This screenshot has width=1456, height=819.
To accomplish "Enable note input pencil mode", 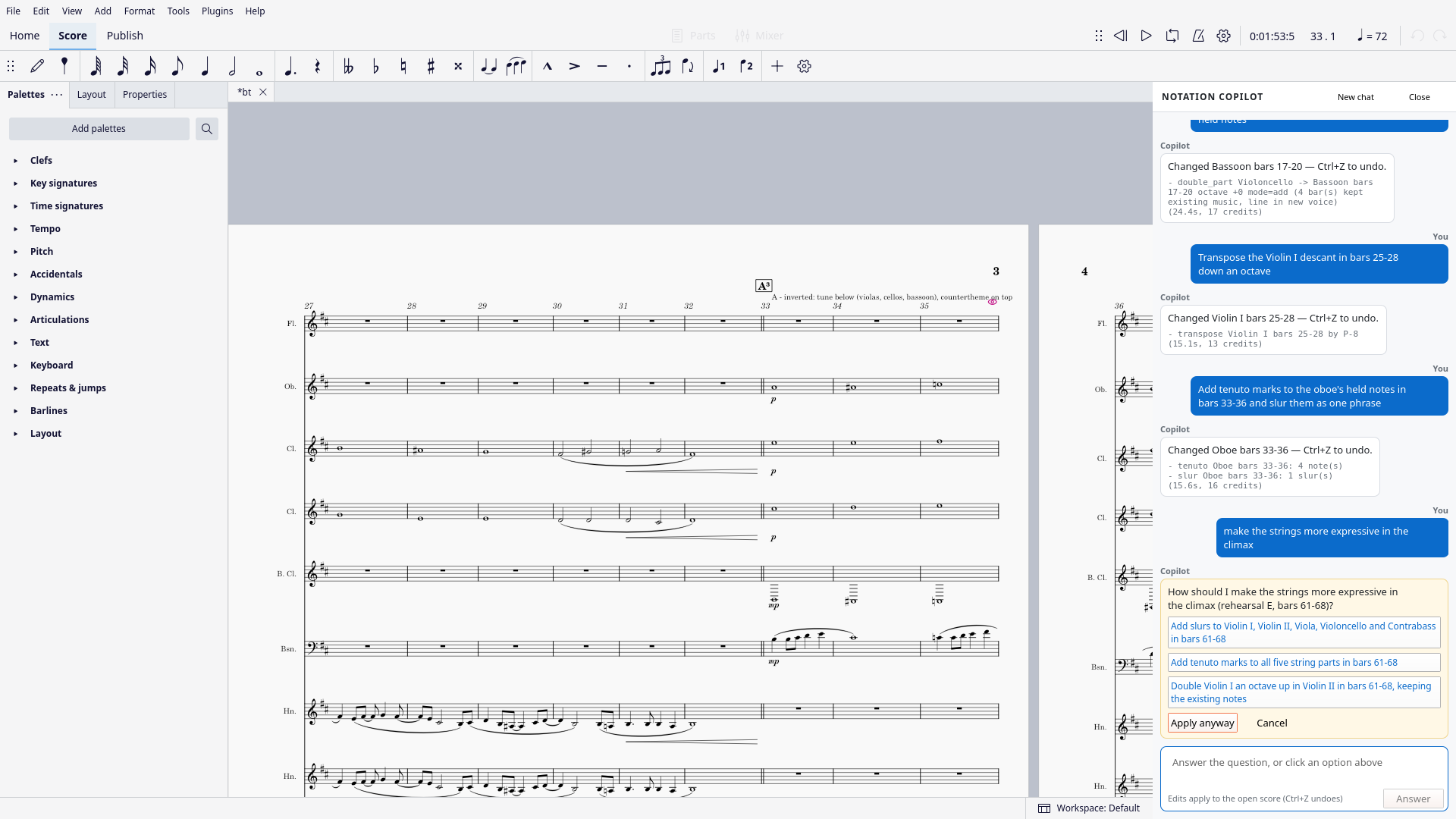I will pyautogui.click(x=37, y=67).
